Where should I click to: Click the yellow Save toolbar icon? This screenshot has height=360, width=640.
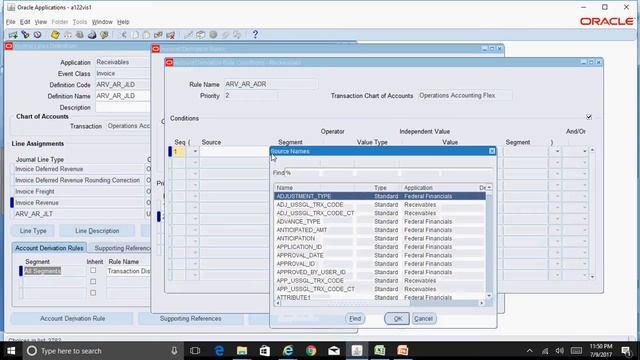coord(55,35)
